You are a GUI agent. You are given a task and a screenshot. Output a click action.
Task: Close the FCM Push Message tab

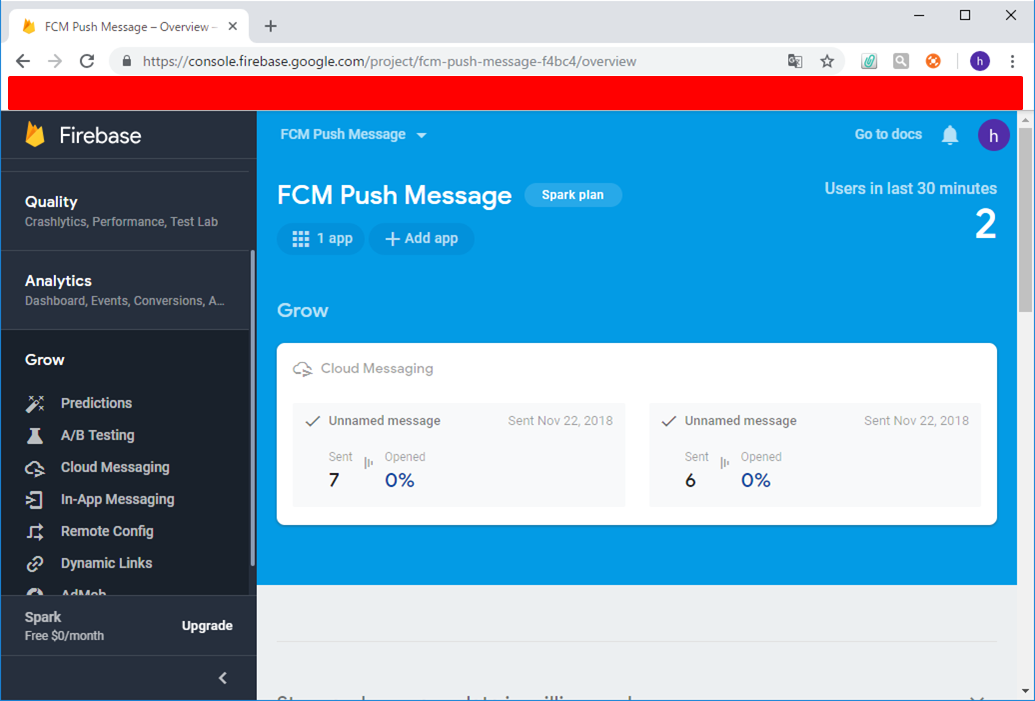click(232, 26)
